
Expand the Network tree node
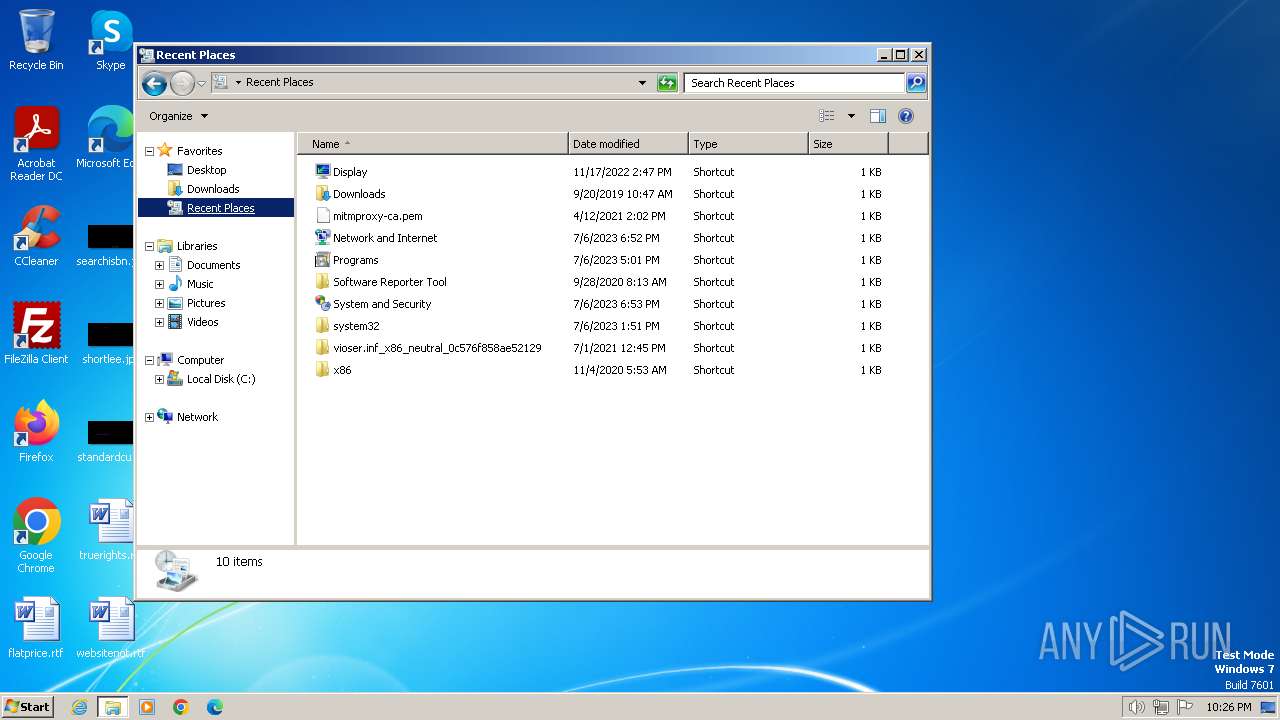pos(149,417)
